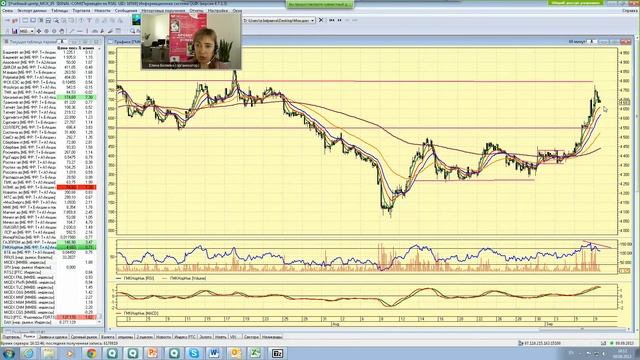The width and height of the screenshot is (640, 360).
Task: Open the Торговля menu
Action: click(81, 11)
